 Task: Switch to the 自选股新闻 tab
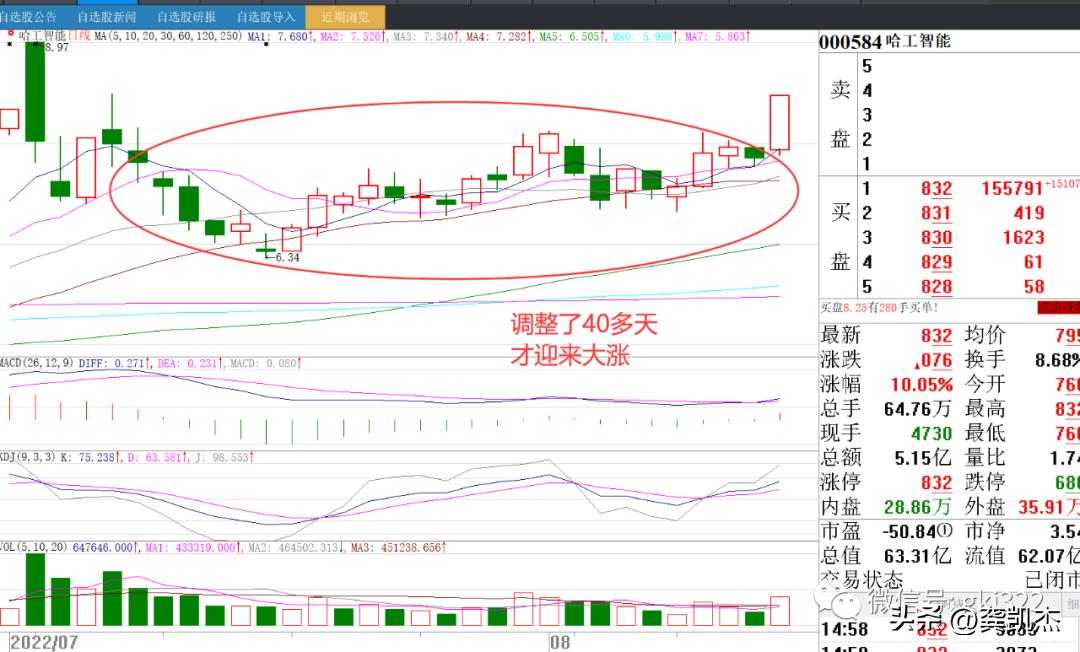(106, 17)
